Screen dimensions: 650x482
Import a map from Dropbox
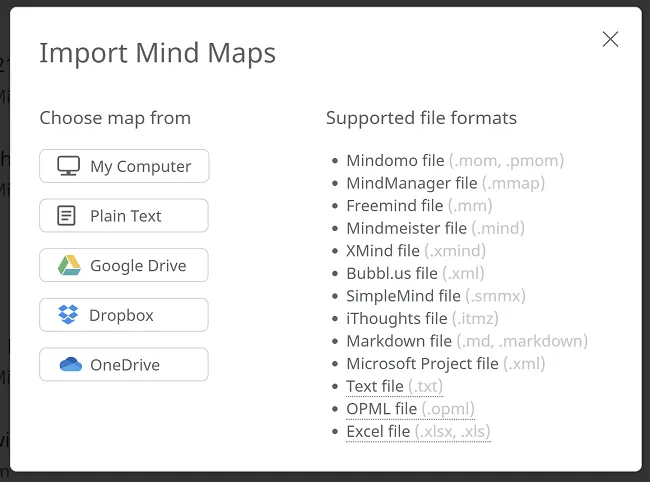point(124,315)
